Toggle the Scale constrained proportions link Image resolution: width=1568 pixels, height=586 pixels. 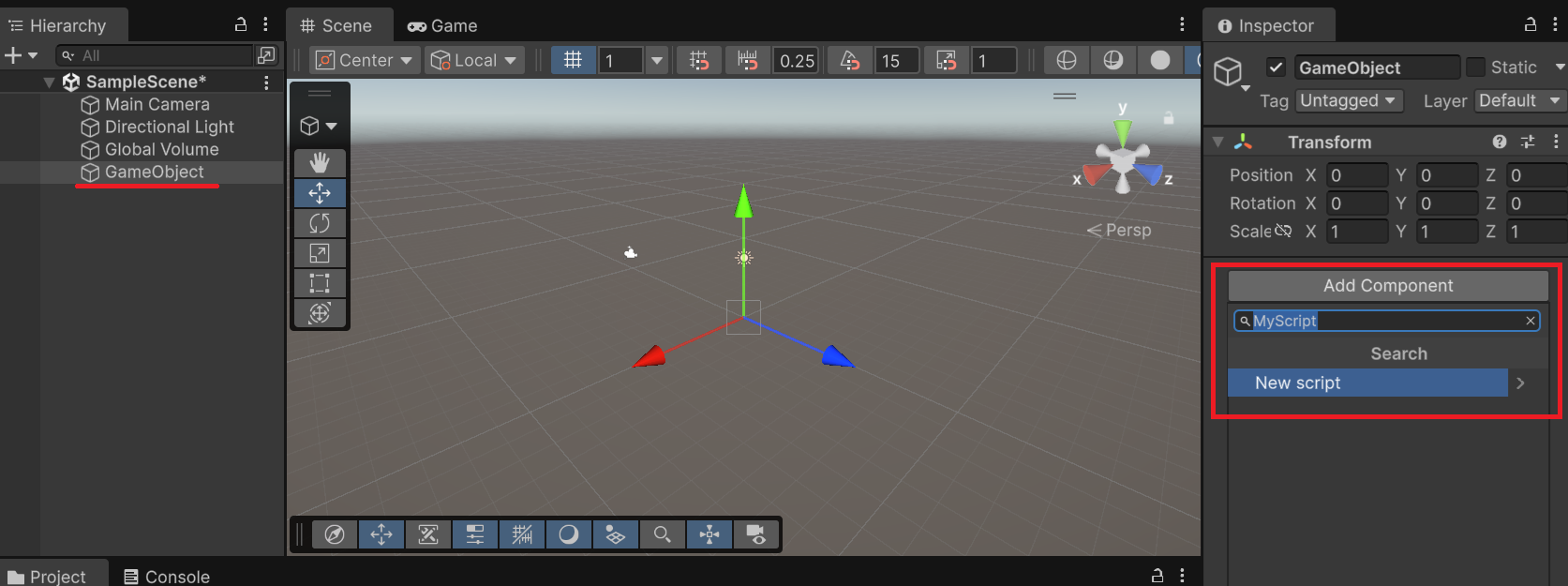1283,231
